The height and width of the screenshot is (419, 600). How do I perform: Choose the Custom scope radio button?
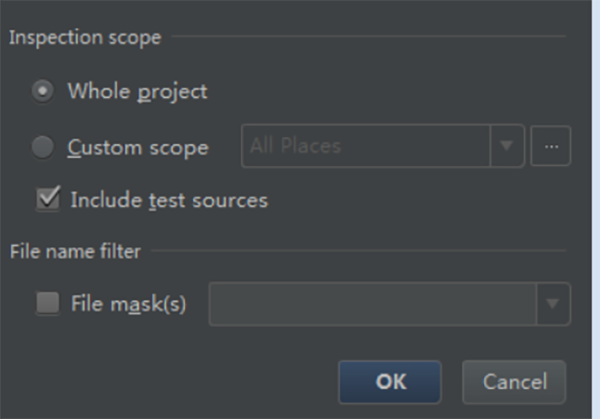[x=42, y=147]
